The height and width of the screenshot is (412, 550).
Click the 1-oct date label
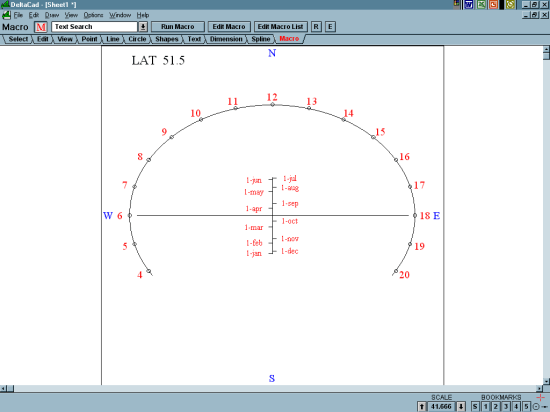290,221
